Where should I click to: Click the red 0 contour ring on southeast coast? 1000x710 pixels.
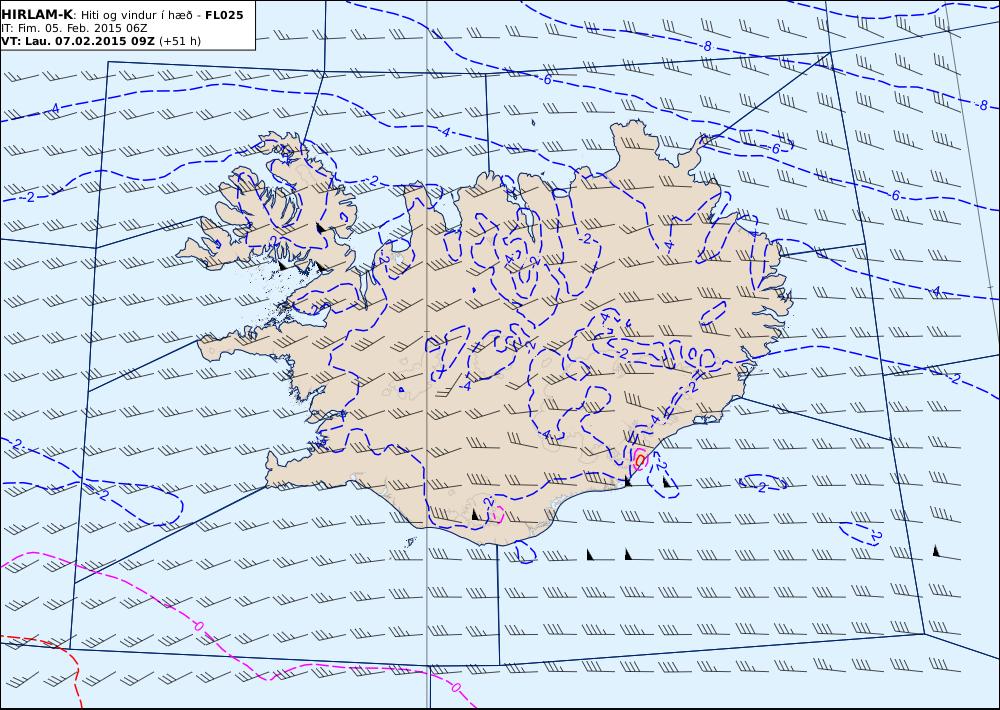(640, 460)
